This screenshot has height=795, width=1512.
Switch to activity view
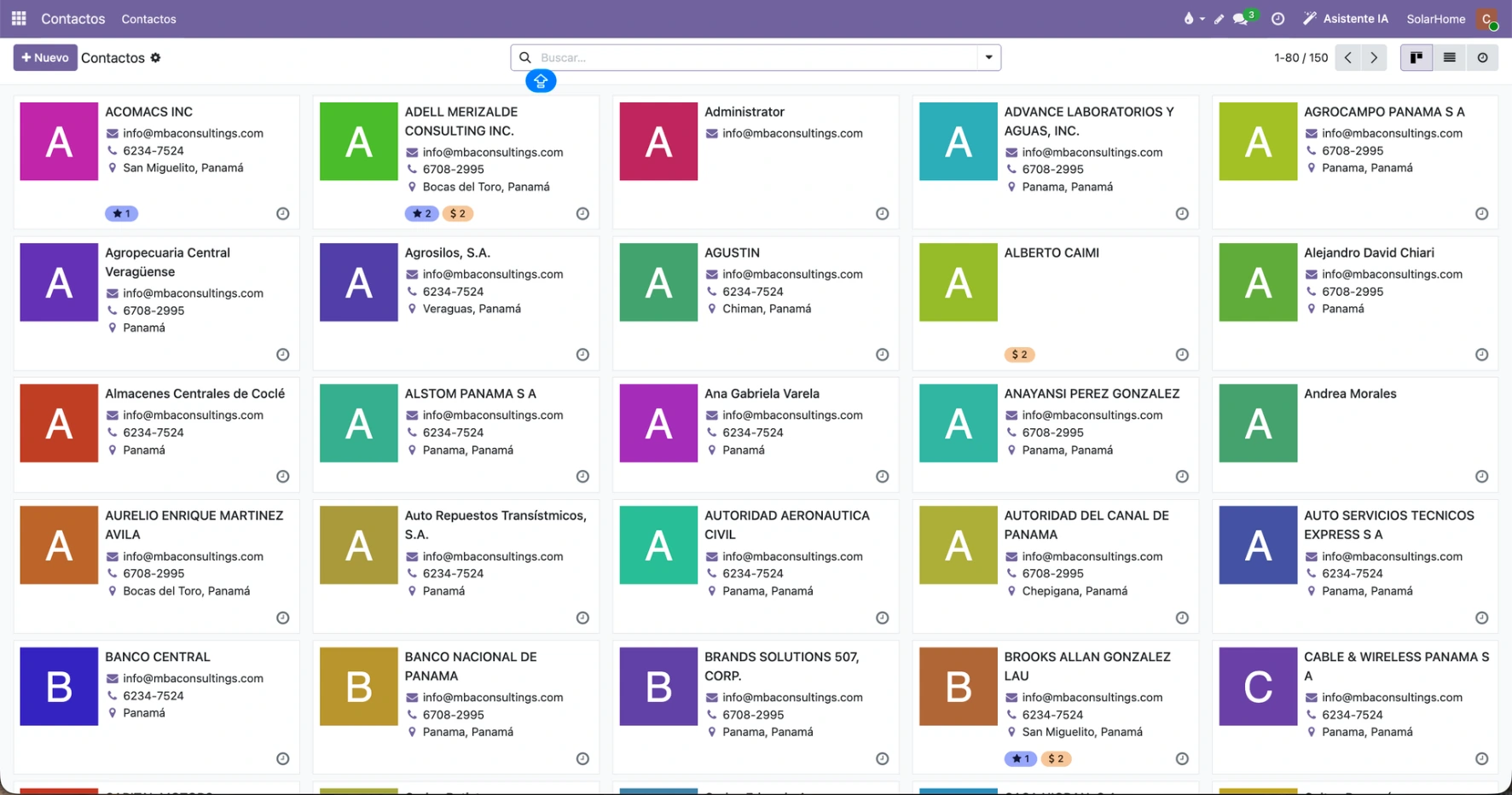coord(1482,57)
